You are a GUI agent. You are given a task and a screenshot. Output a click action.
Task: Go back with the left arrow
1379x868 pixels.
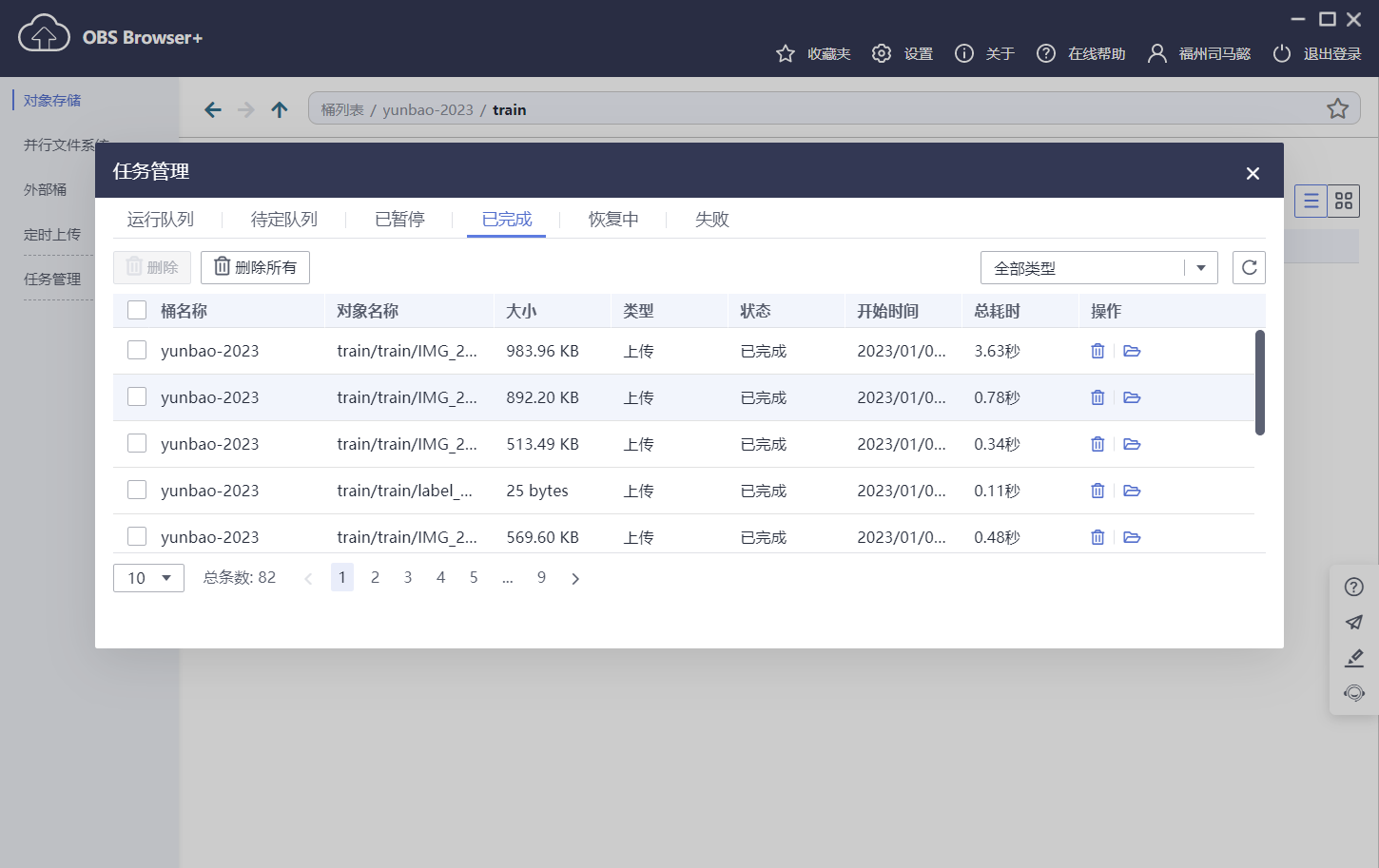213,109
